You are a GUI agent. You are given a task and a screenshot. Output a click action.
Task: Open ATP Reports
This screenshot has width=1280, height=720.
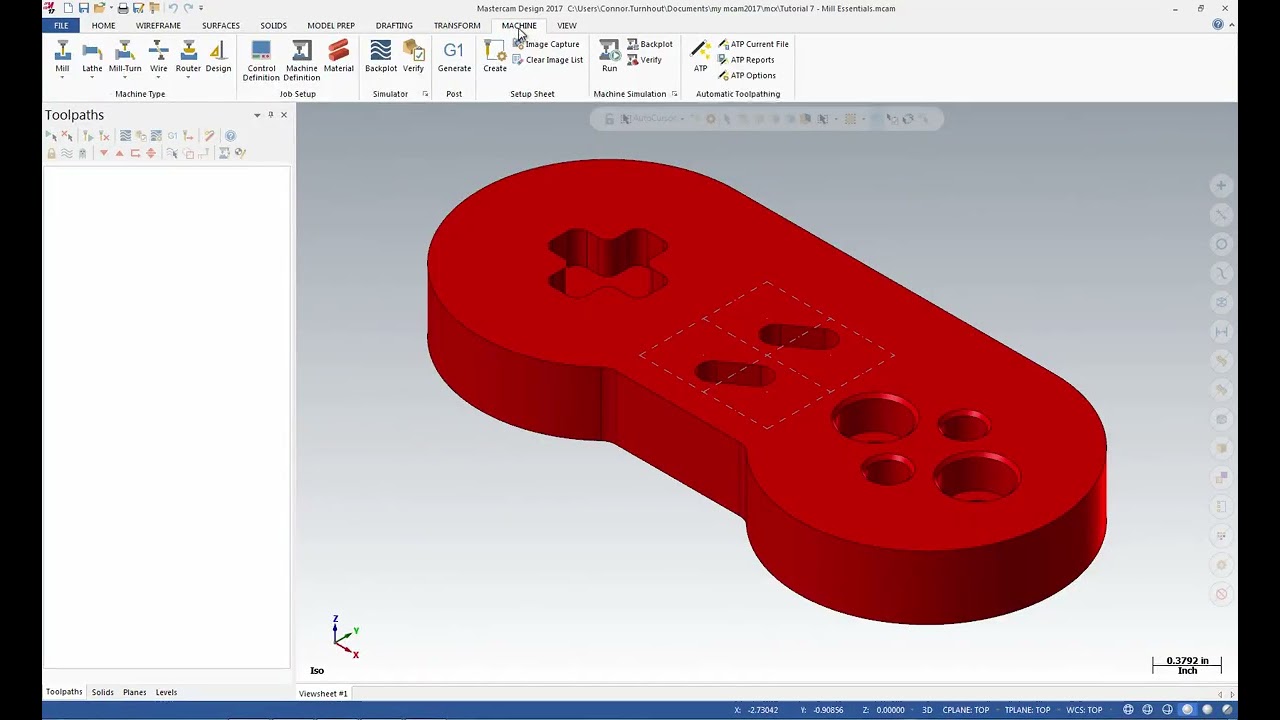pyautogui.click(x=746, y=60)
